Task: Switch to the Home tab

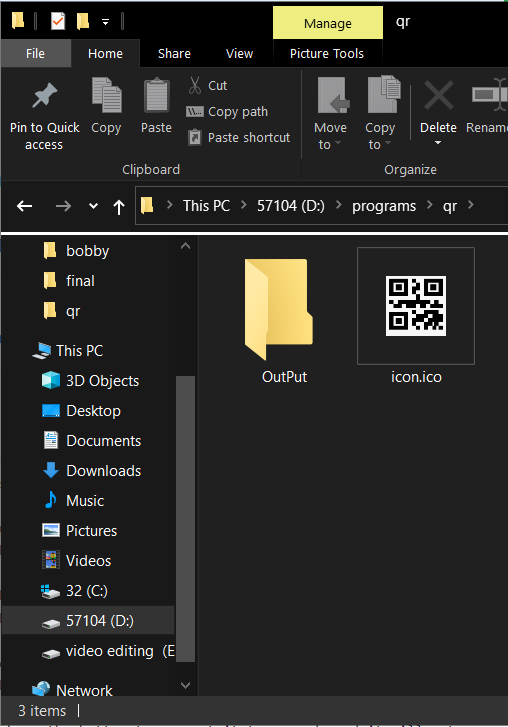Action: [x=105, y=54]
